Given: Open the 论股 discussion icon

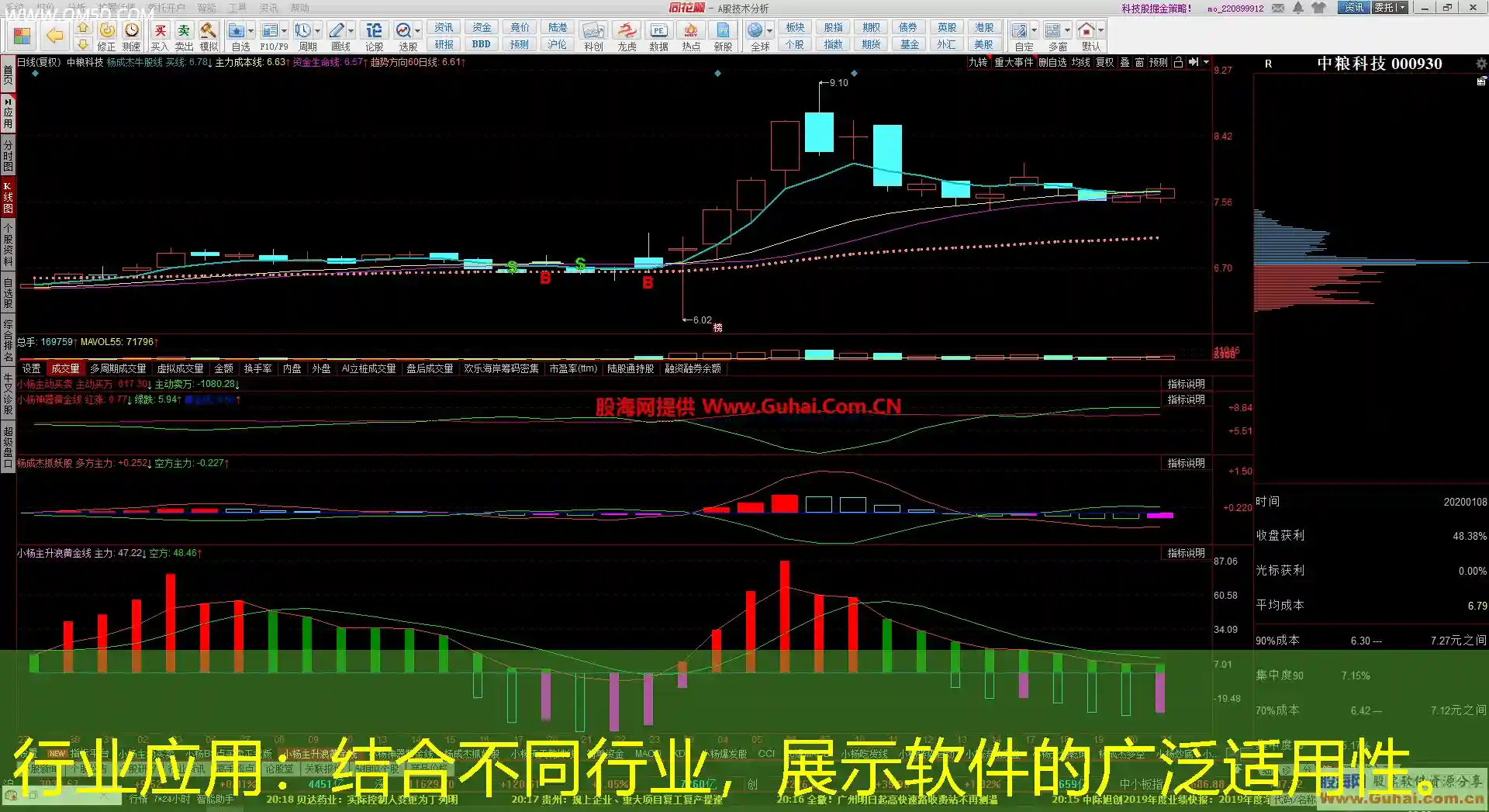Looking at the screenshot, I should 374,30.
